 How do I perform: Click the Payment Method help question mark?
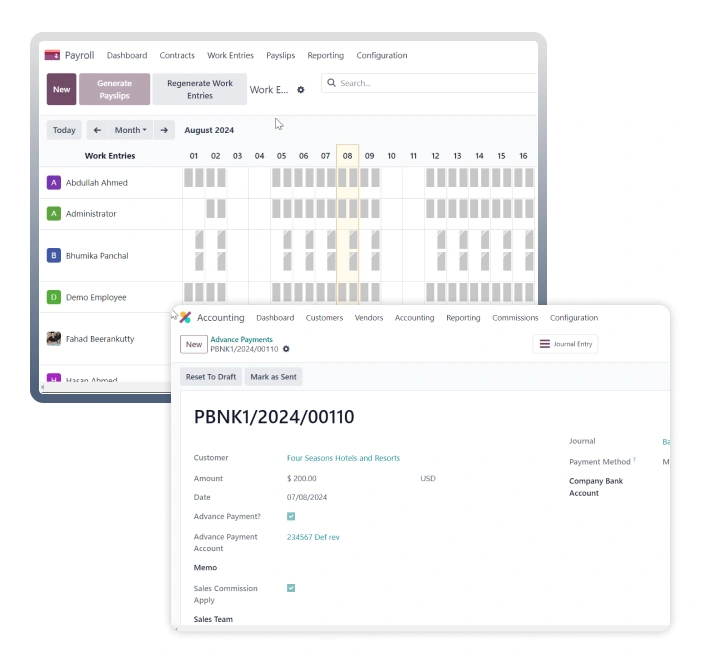click(634, 459)
